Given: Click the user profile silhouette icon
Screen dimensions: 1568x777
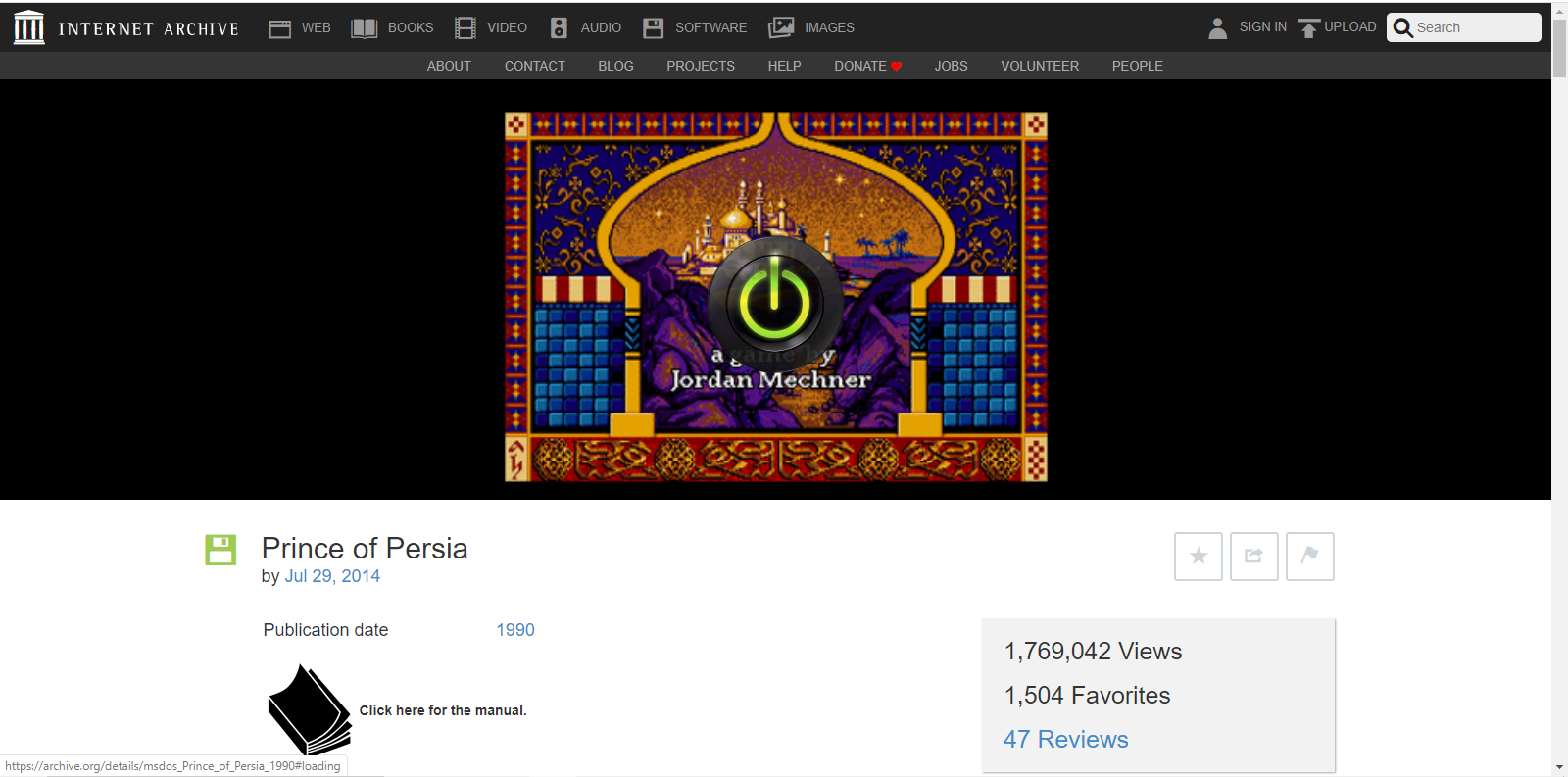Looking at the screenshot, I should [x=1217, y=28].
